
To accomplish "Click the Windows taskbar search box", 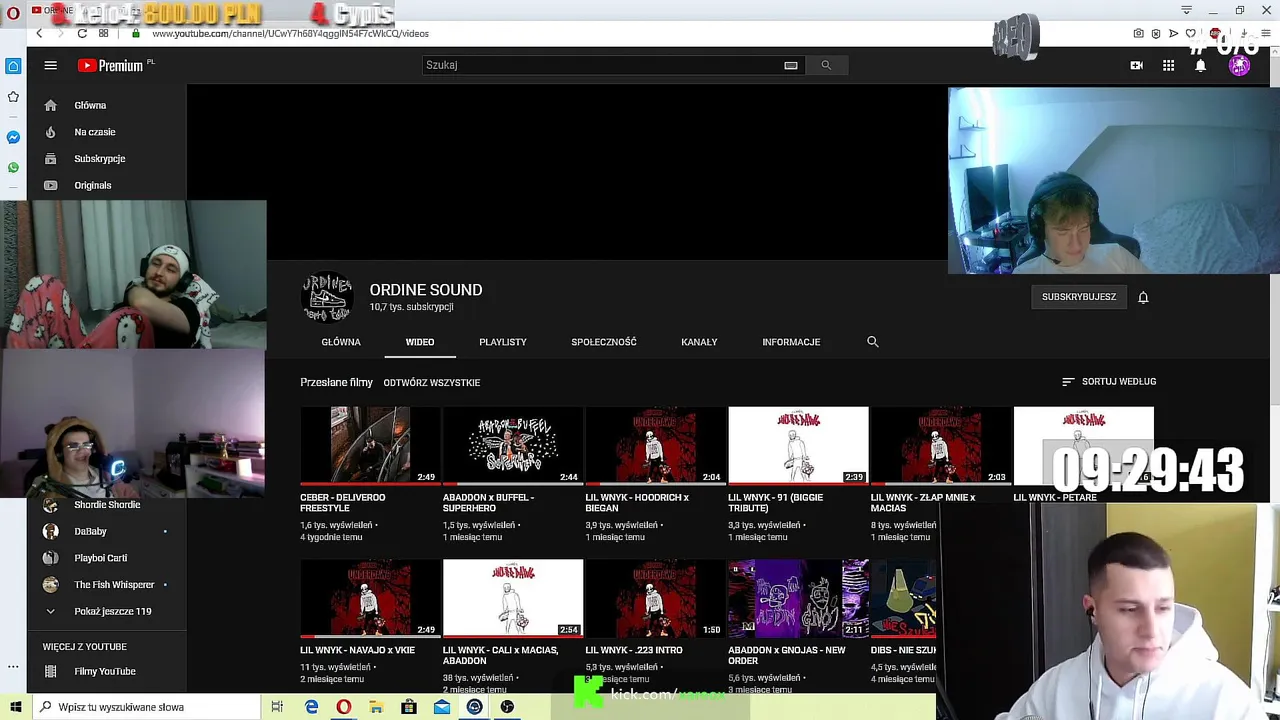I will [145, 707].
